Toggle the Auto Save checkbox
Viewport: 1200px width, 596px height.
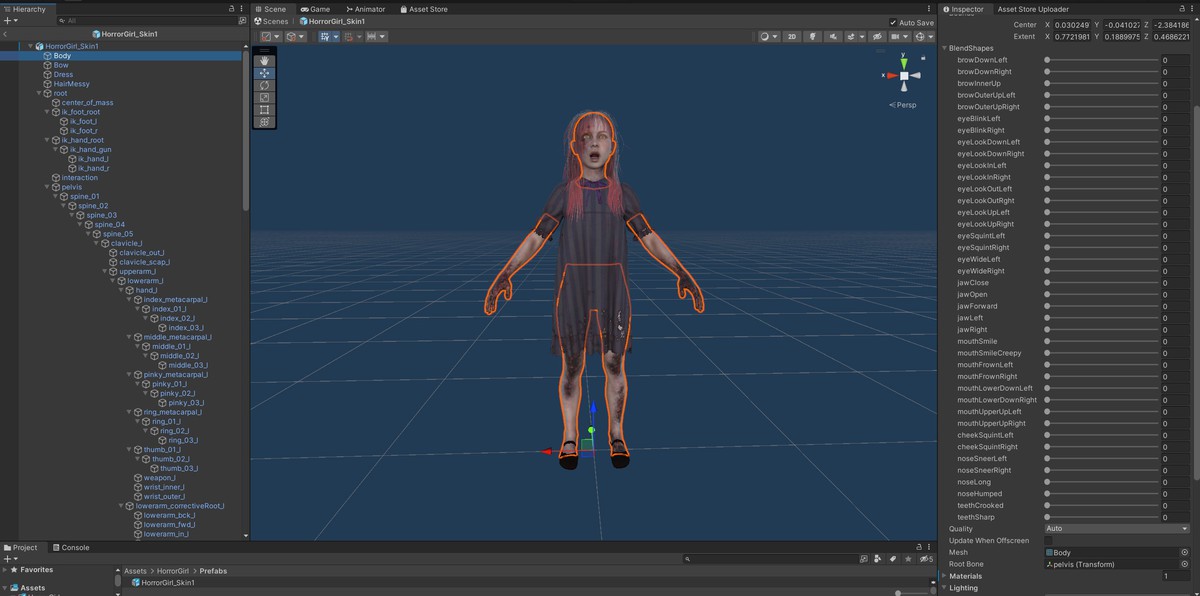[893, 22]
